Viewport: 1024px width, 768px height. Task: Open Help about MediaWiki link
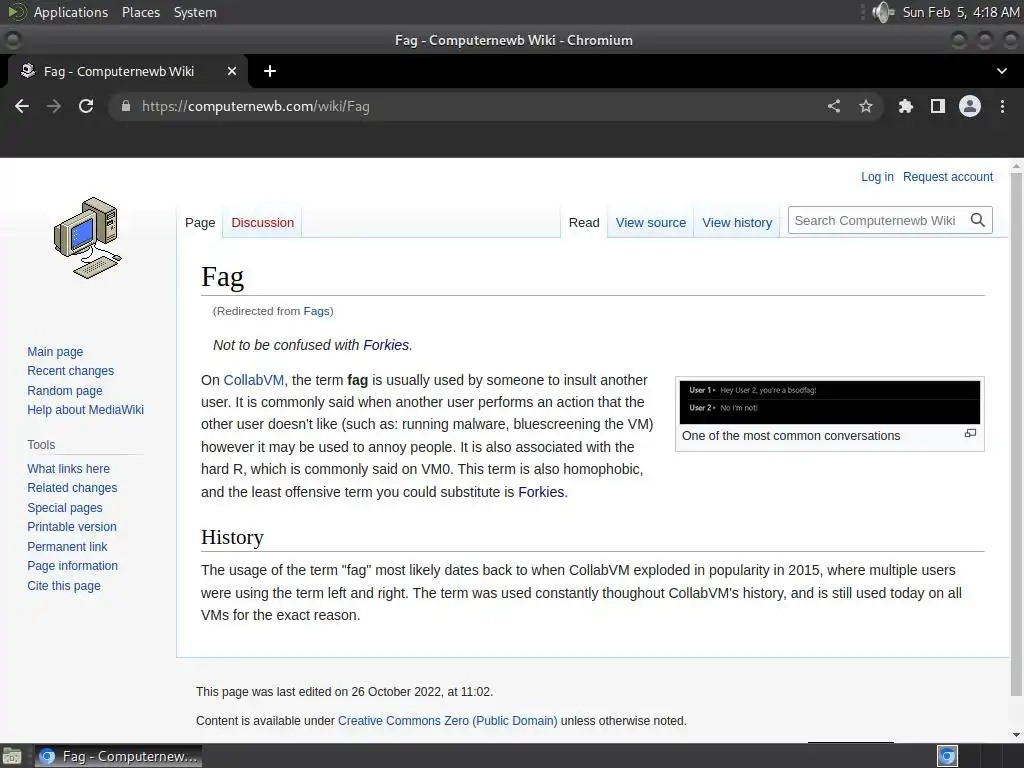click(x=86, y=409)
